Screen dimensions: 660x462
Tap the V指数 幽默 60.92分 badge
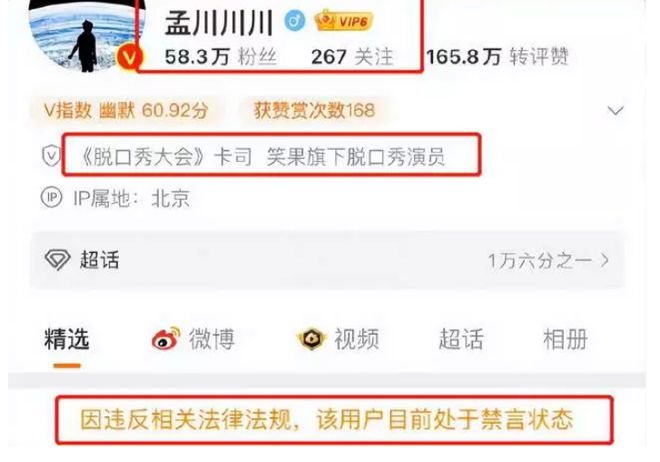(126, 111)
